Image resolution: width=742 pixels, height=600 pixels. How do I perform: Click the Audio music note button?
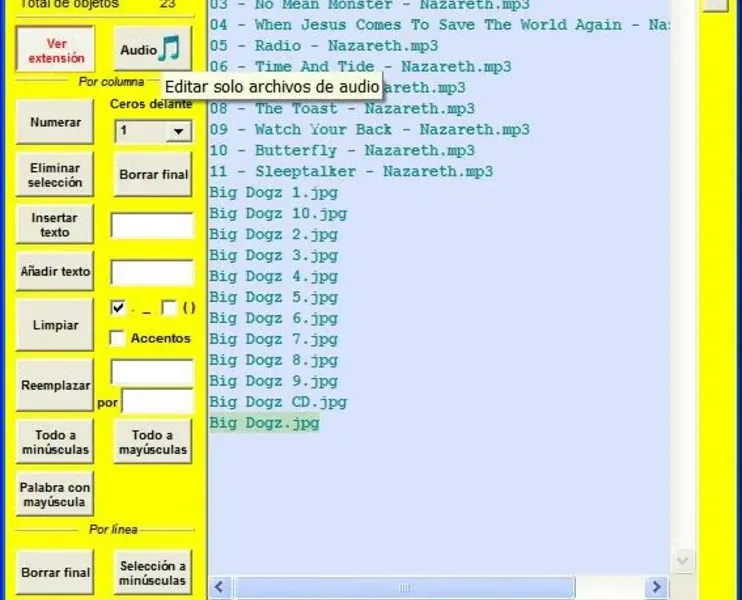153,49
